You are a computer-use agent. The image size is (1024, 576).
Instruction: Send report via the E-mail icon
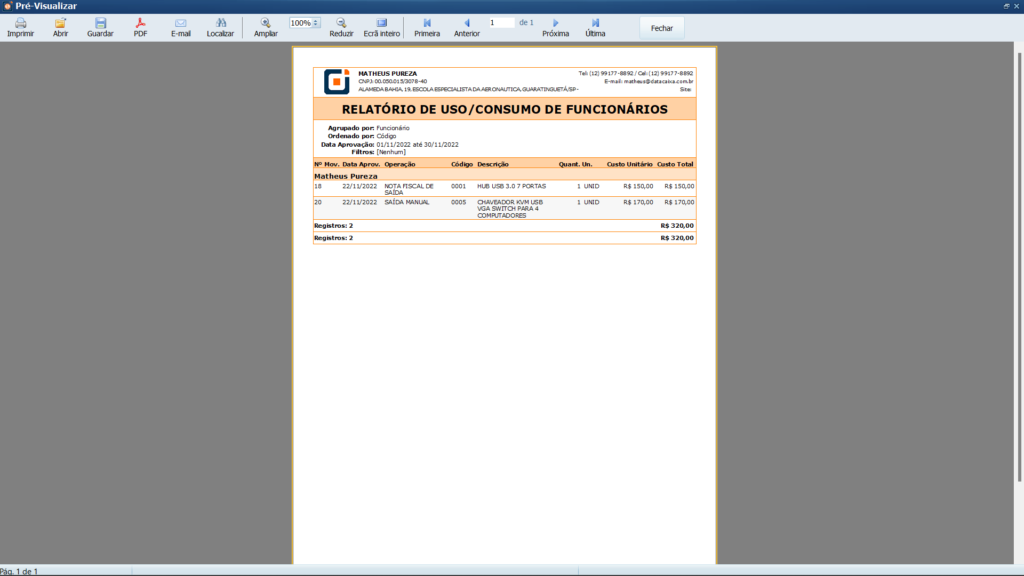(181, 25)
